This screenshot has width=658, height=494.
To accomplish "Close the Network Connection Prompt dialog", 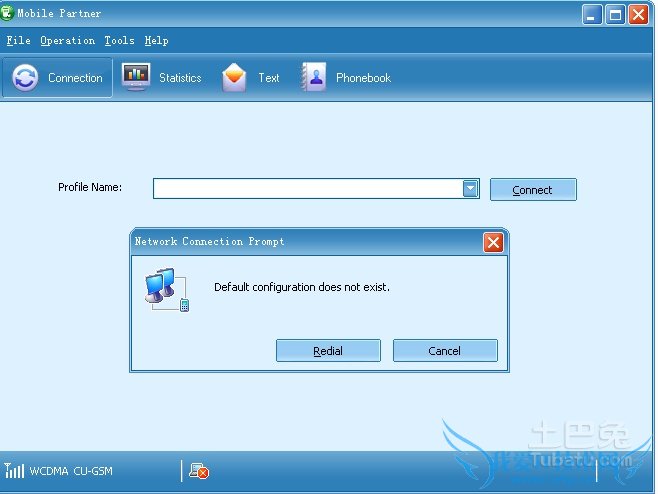I will click(x=493, y=242).
